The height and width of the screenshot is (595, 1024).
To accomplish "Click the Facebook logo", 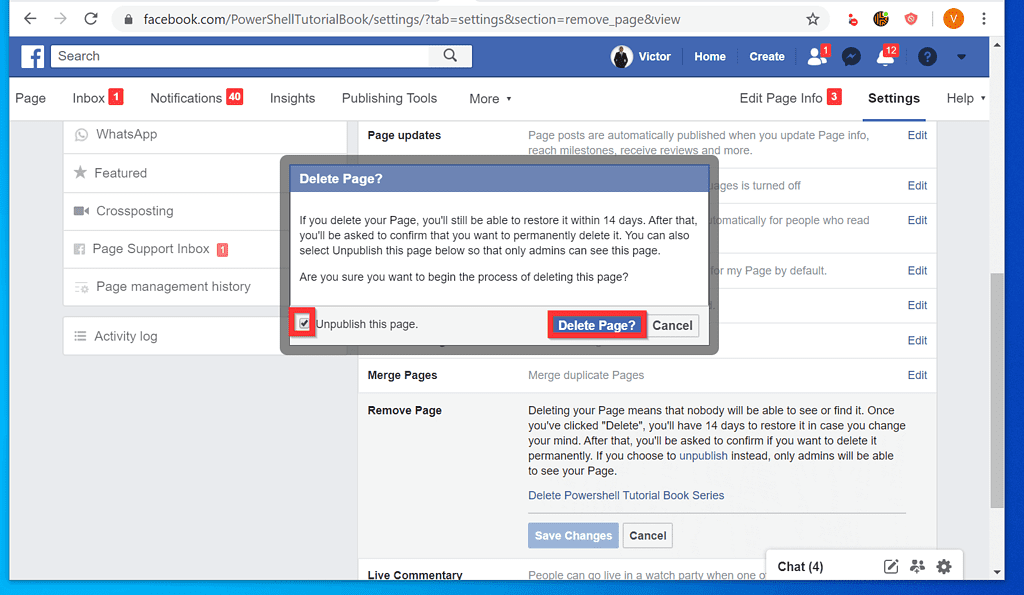I will (33, 56).
